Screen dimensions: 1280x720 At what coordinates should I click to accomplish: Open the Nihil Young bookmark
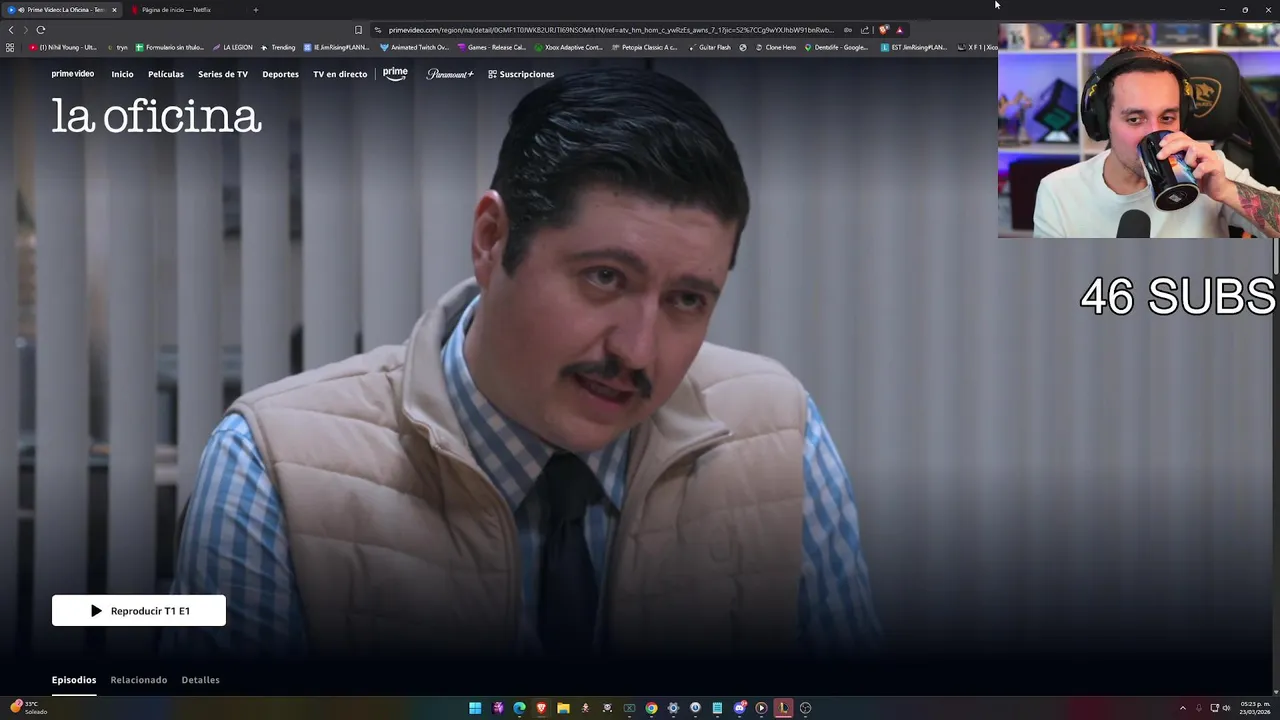pyautogui.click(x=64, y=47)
